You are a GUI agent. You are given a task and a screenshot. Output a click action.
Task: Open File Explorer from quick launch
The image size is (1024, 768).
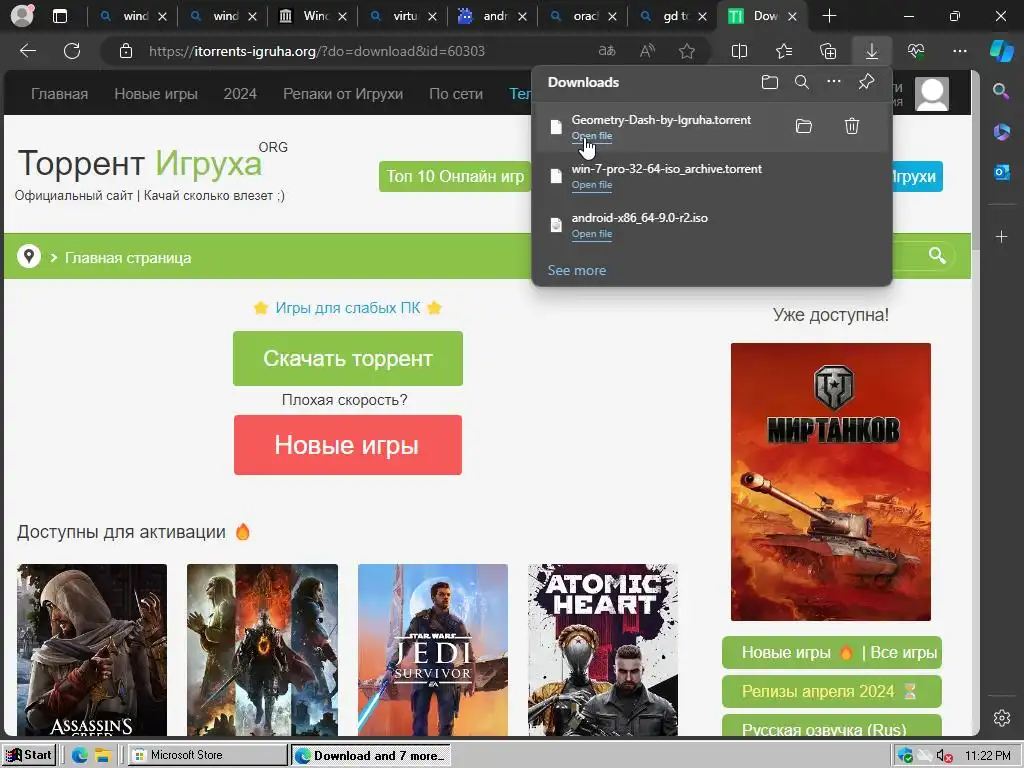coord(103,756)
